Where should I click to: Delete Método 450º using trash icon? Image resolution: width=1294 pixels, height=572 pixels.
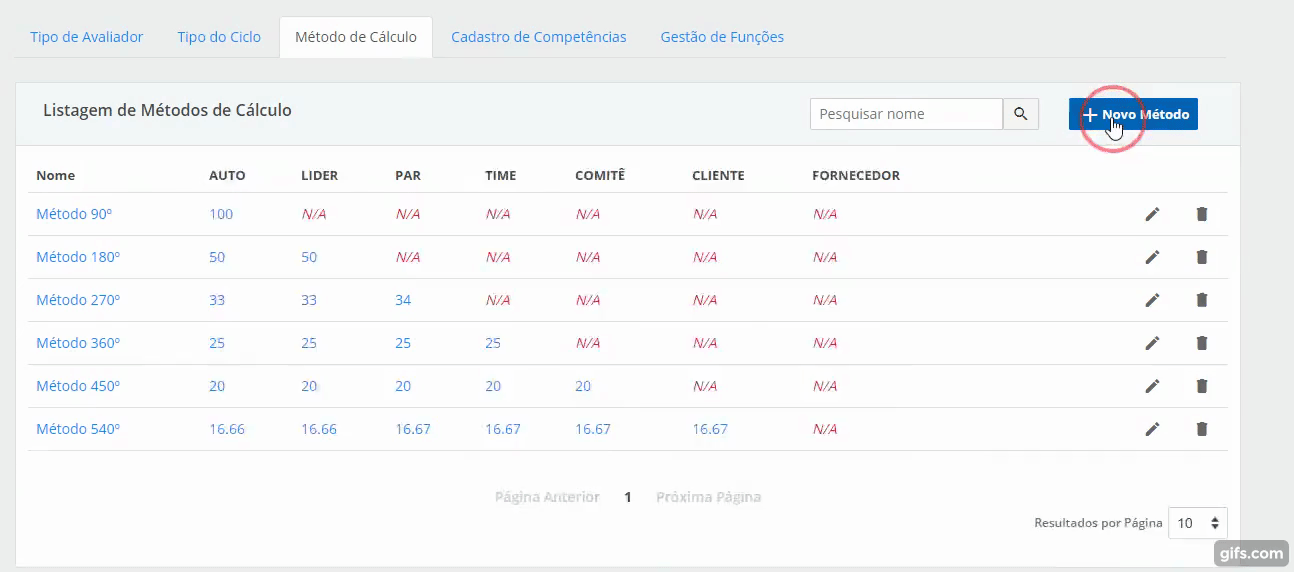tap(1202, 386)
